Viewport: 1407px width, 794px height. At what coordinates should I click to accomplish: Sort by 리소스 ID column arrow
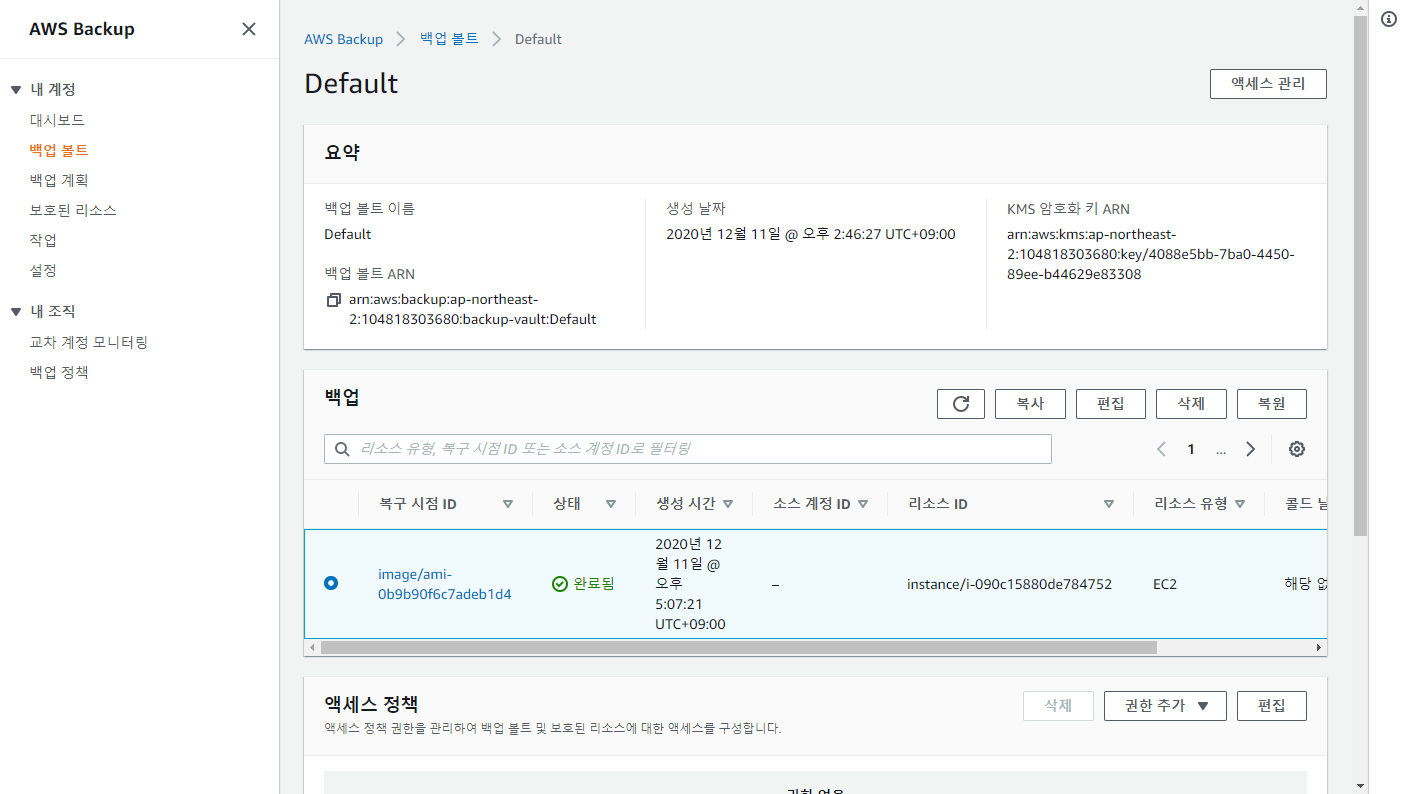(x=1109, y=504)
